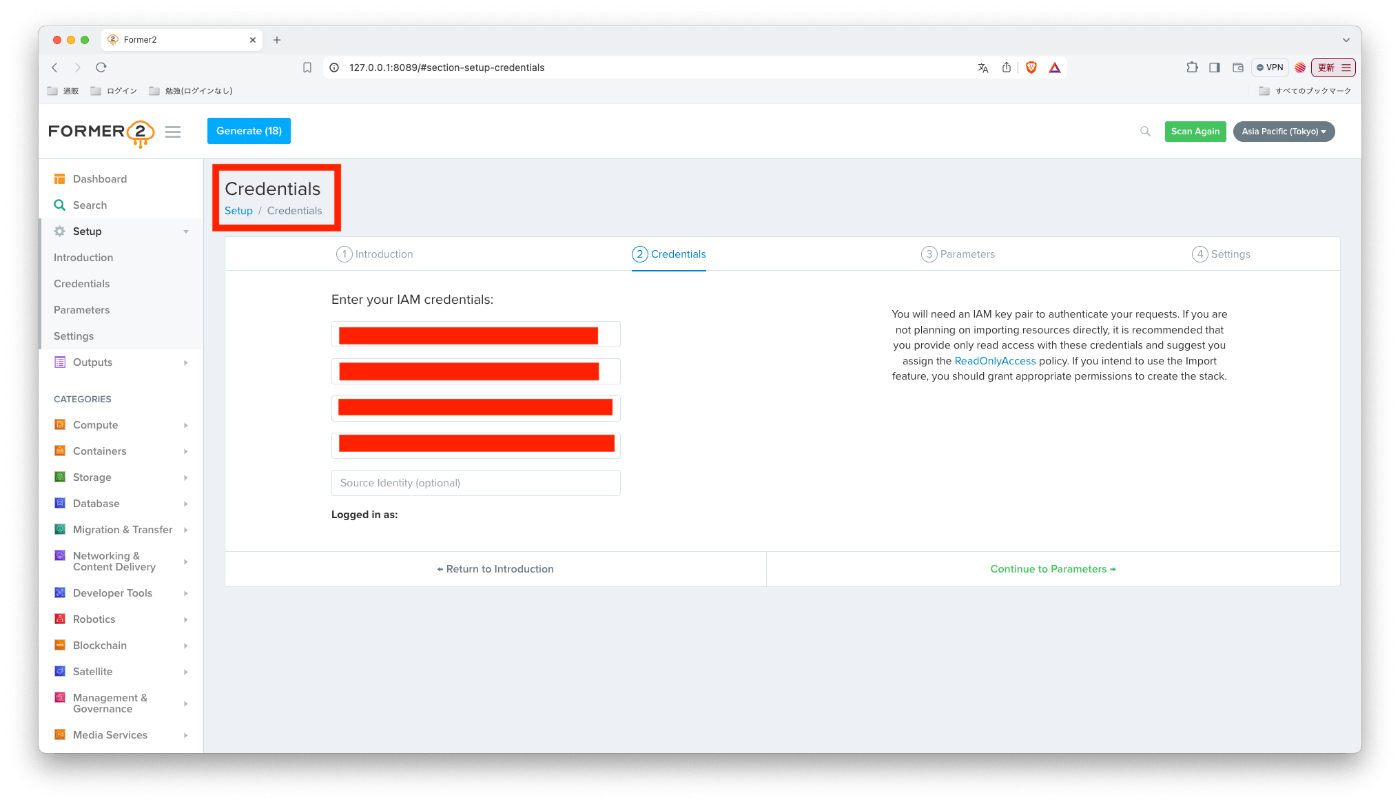1400x804 pixels.
Task: Close the Former2 browser tab
Action: [251, 40]
